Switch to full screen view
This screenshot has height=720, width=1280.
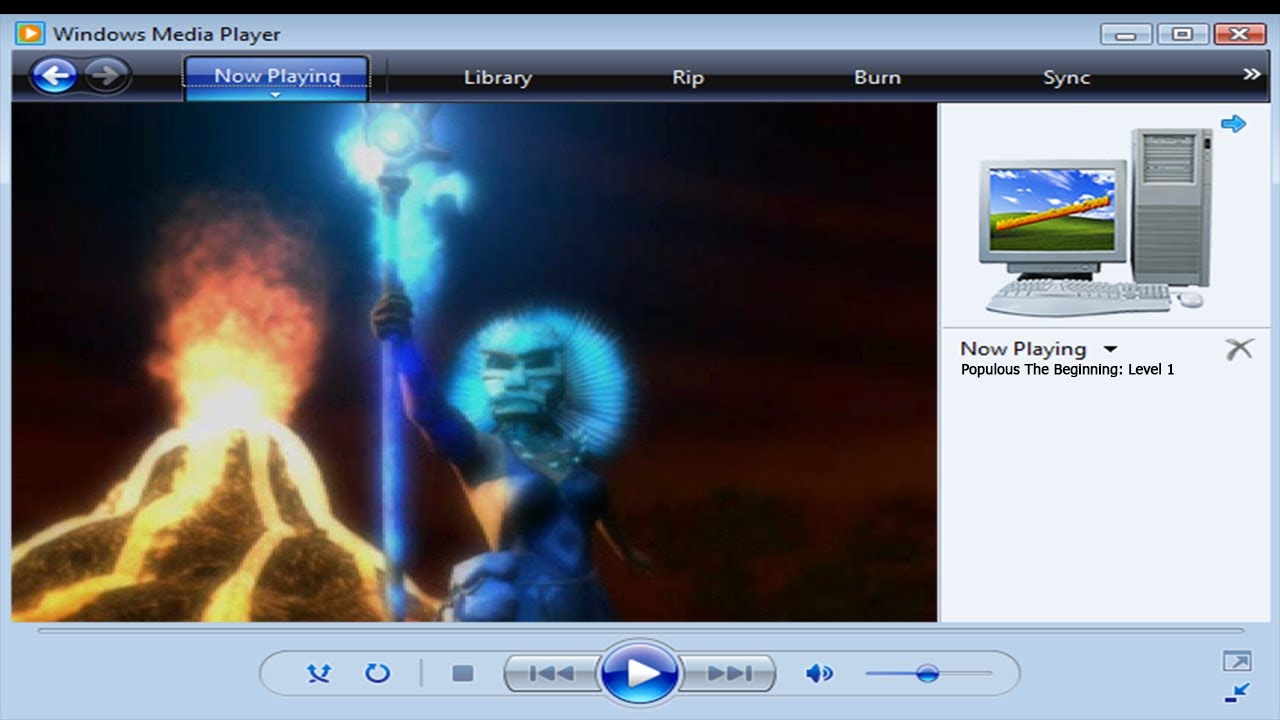pos(1237,661)
